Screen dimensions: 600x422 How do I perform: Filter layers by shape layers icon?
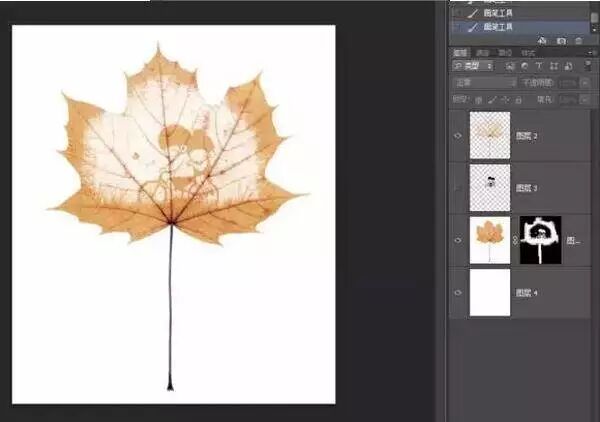coord(554,66)
